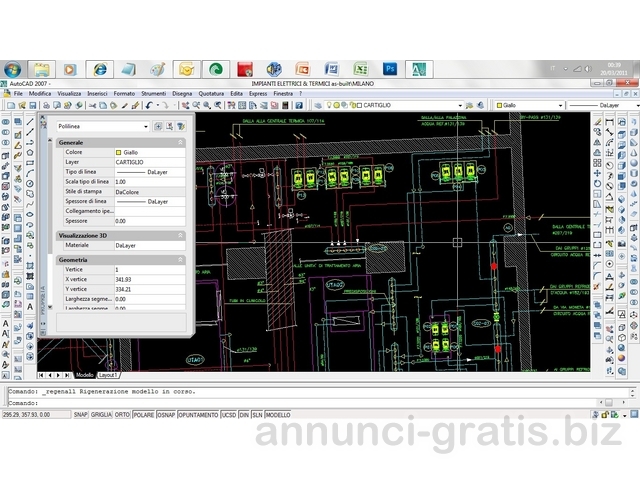Open the Layer Properties Manager
Image resolution: width=640 pixels, height=480 pixels.
[318, 105]
